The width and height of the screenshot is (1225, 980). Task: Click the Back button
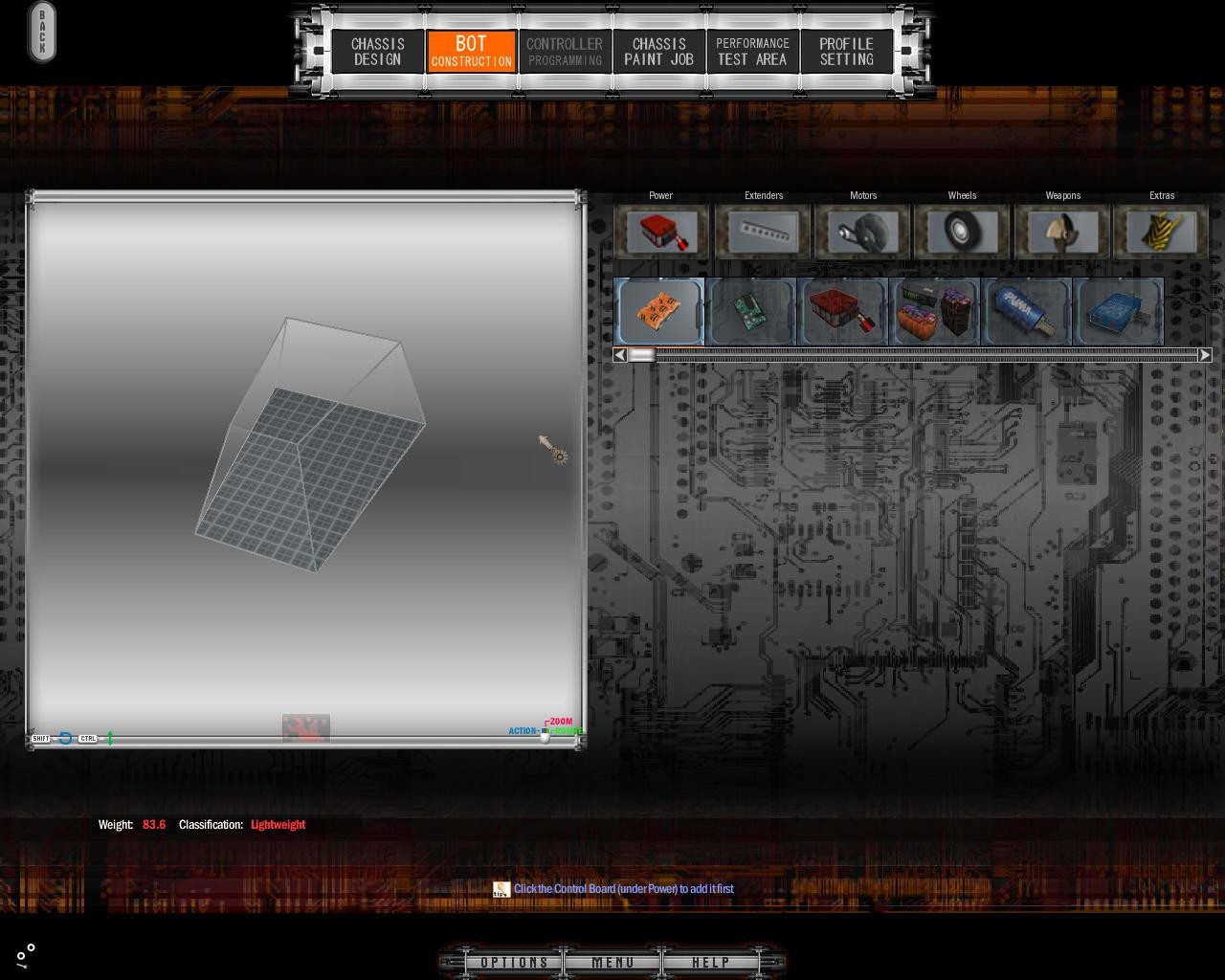[x=42, y=33]
